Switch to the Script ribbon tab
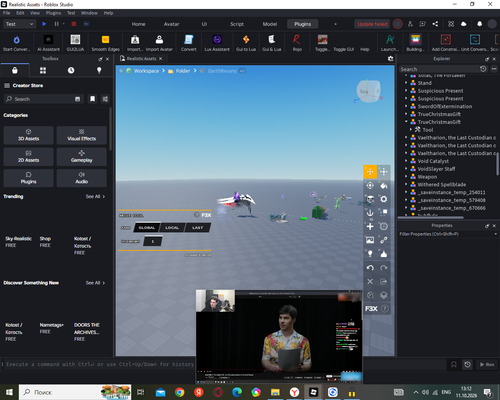 click(237, 24)
